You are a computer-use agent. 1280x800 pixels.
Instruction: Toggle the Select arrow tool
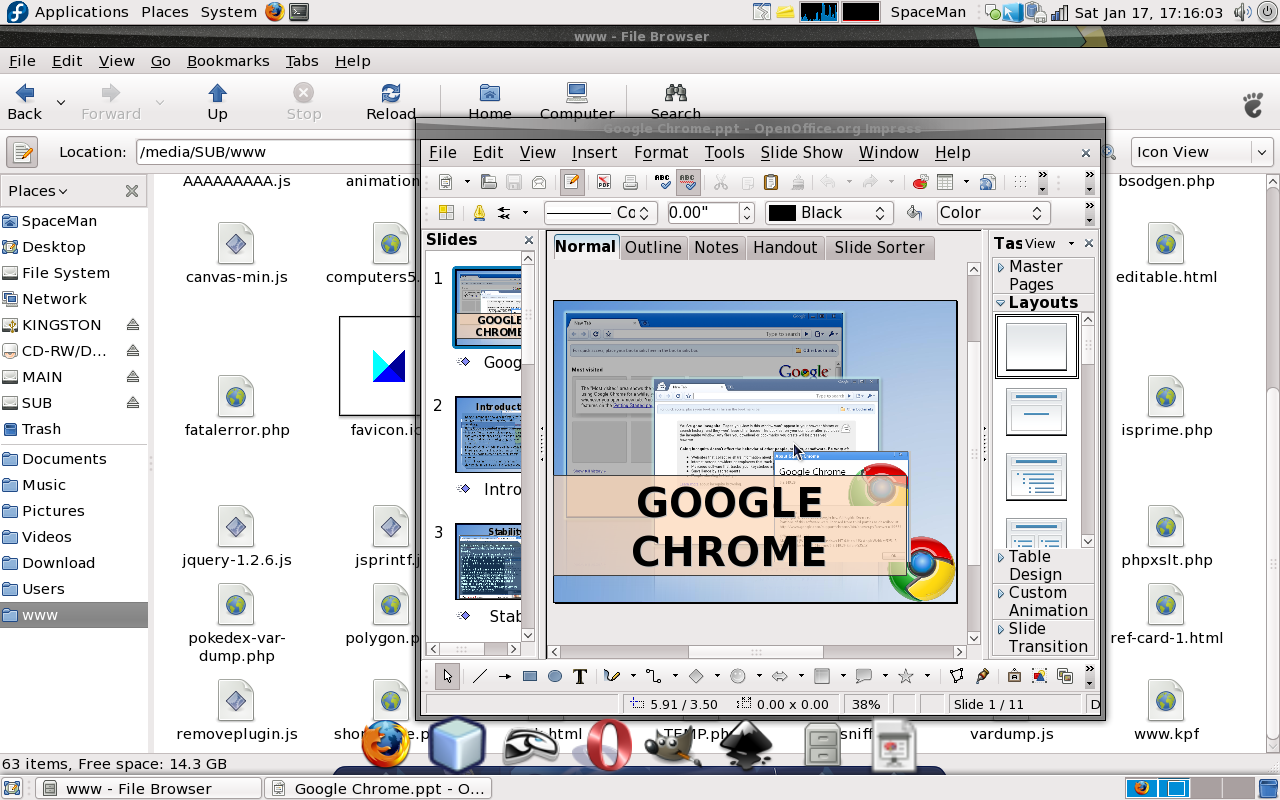(447, 676)
